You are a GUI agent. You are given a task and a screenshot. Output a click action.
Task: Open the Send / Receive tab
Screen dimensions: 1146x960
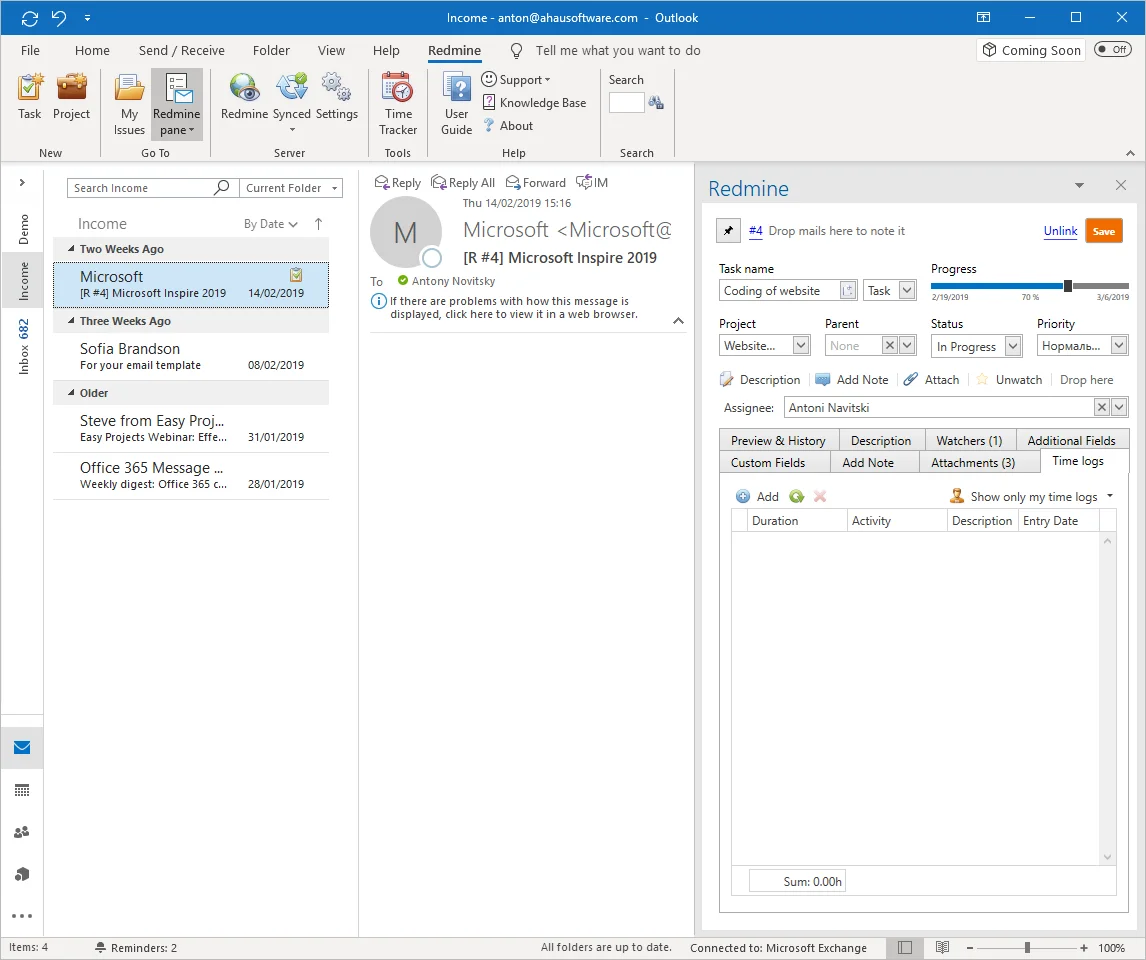182,50
